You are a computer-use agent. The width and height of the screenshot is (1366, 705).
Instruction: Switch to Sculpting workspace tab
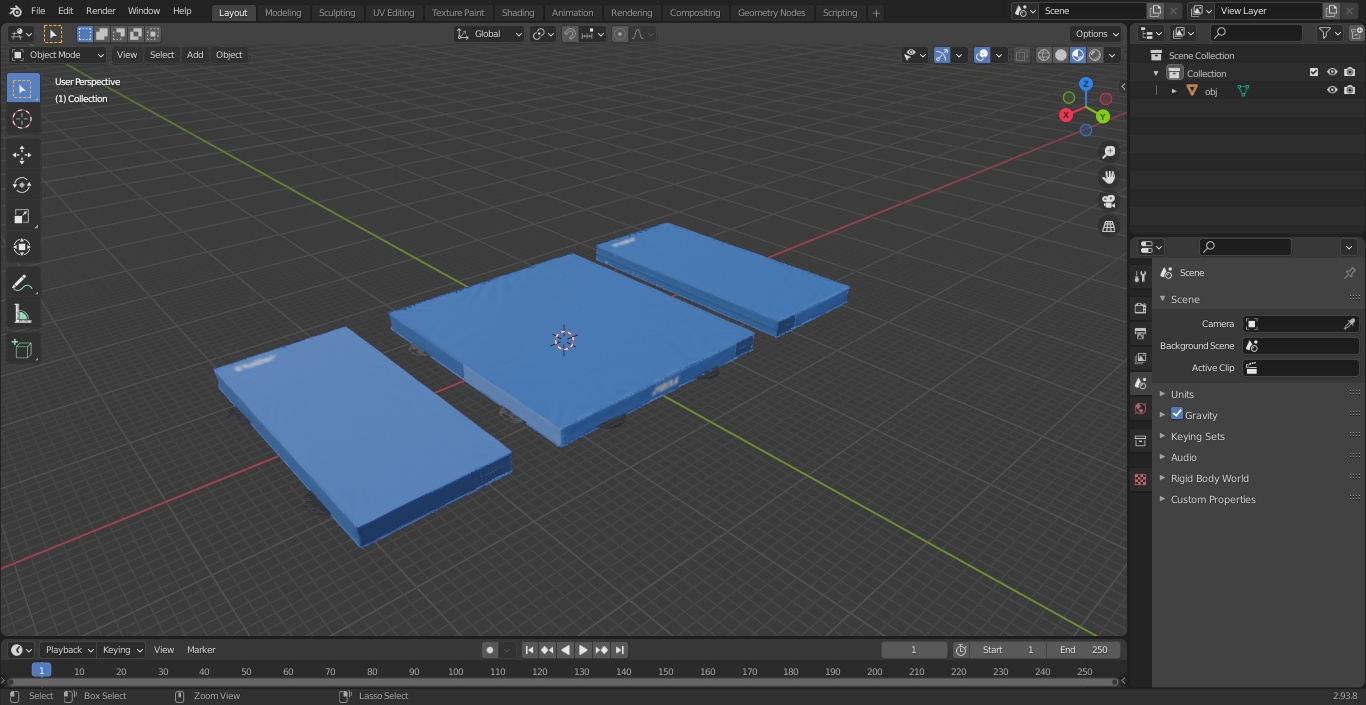coord(337,12)
